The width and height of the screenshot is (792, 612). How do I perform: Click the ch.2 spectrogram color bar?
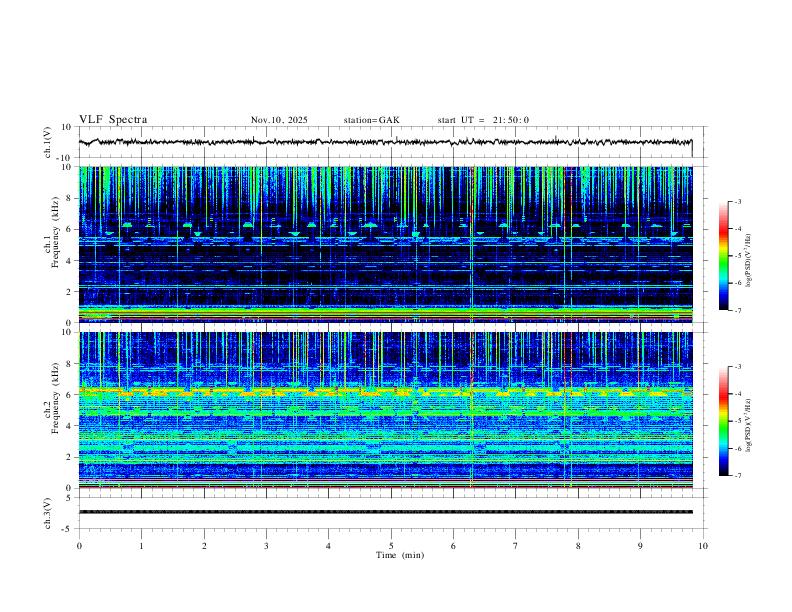pos(724,421)
